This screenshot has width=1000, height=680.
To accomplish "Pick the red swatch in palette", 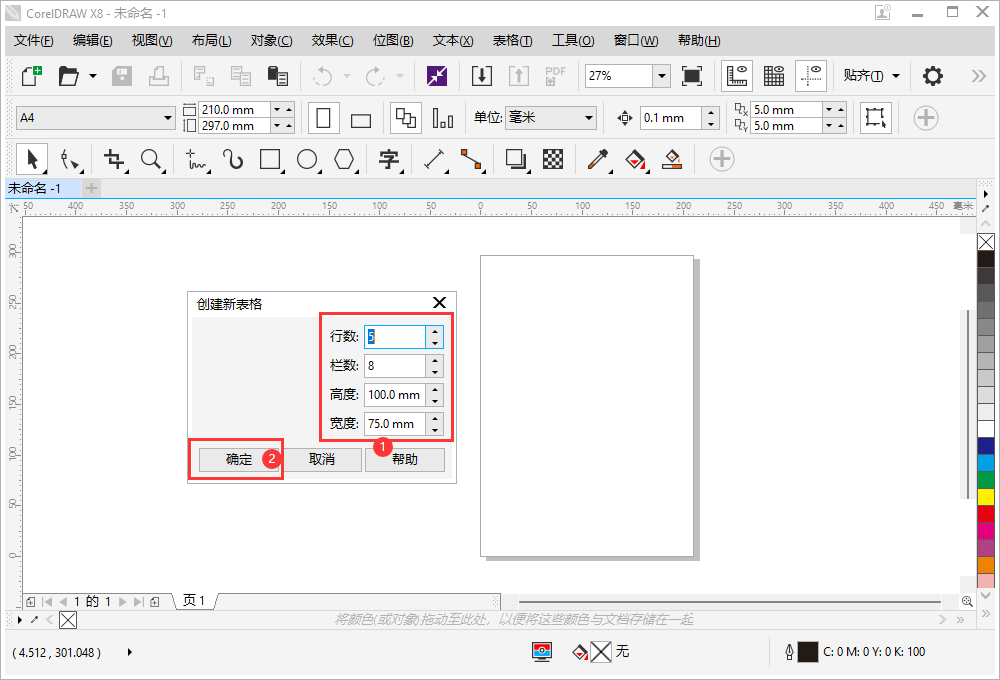I will [x=985, y=514].
